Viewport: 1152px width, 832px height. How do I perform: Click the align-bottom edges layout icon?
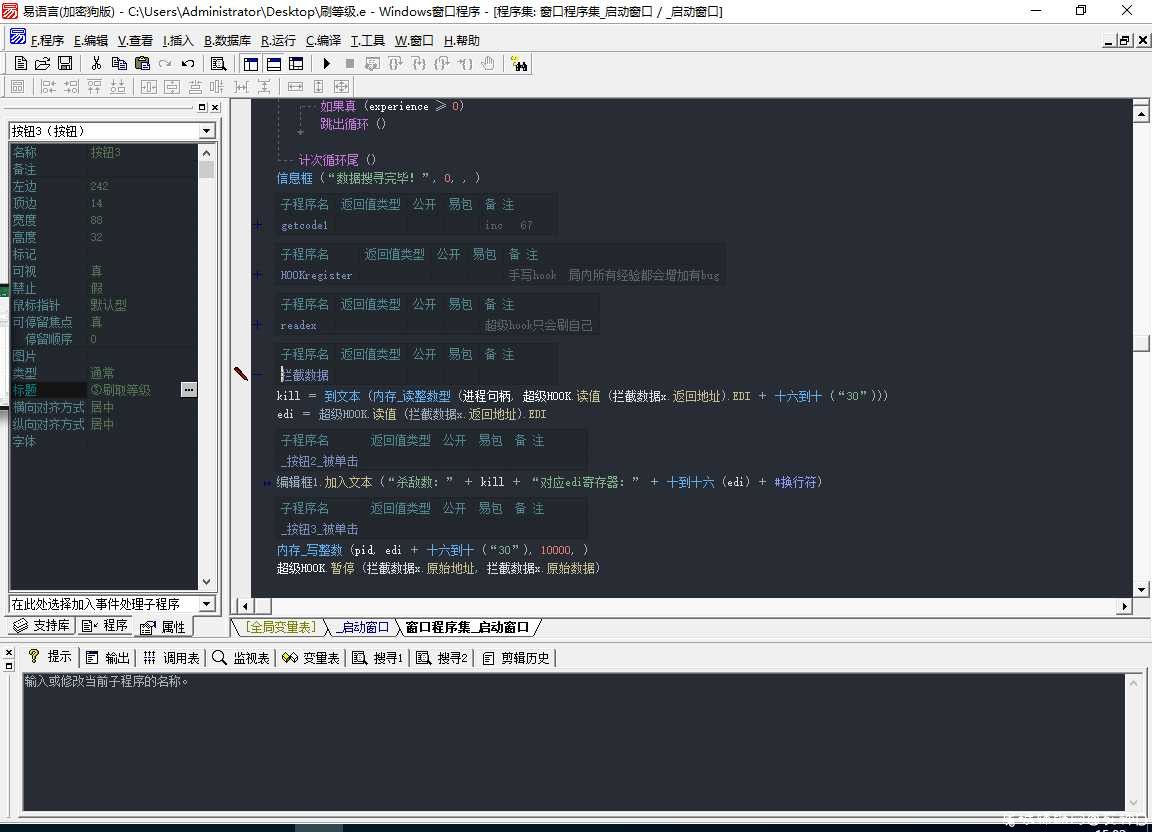118,87
